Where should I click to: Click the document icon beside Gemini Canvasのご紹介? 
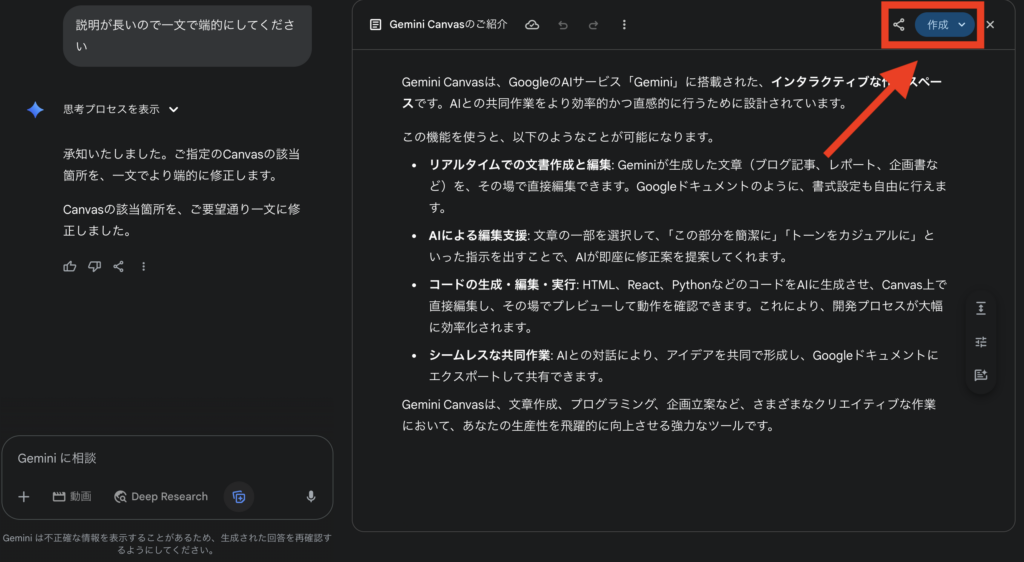375,25
